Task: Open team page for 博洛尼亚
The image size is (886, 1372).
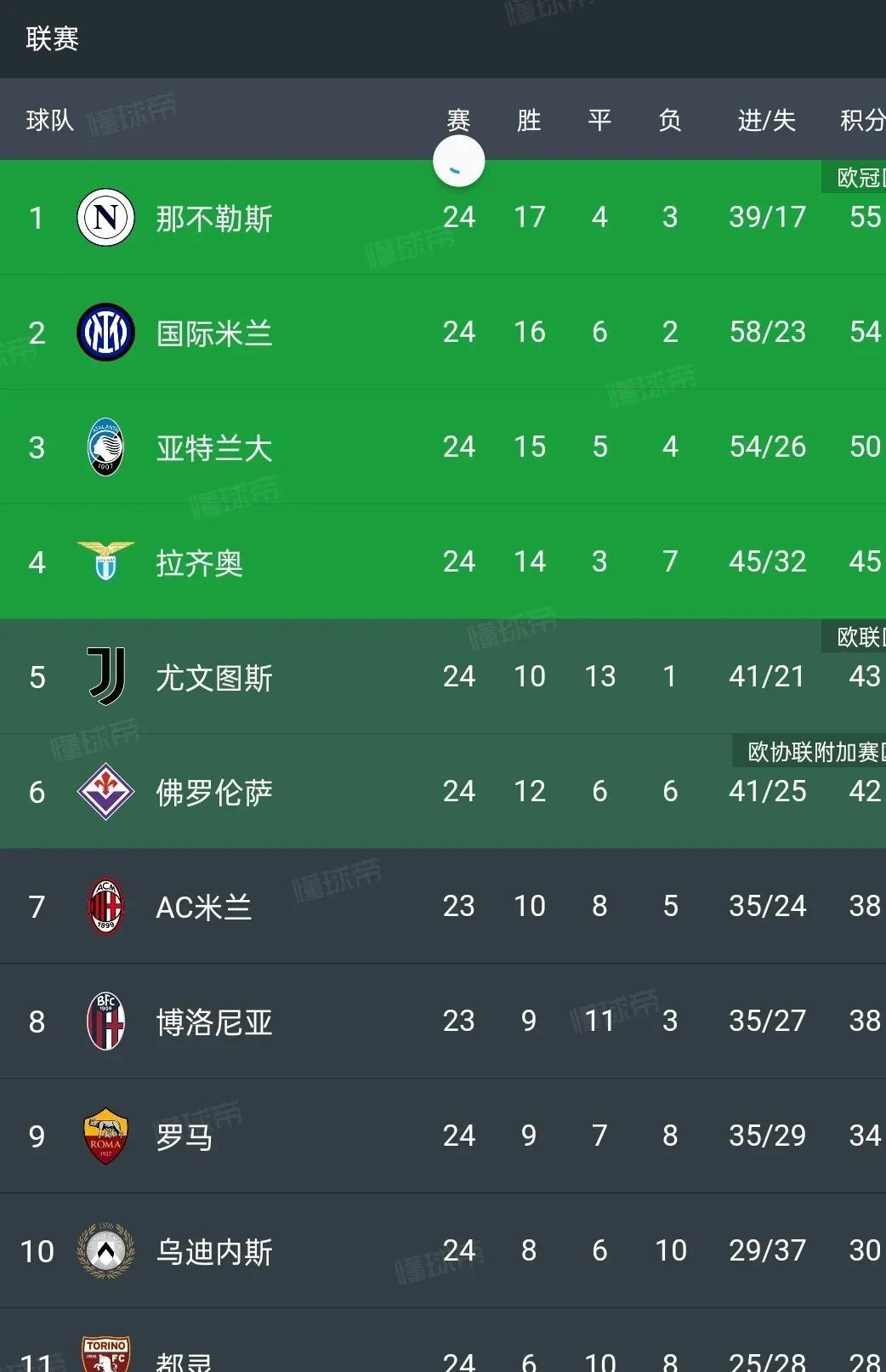Action: [x=215, y=1021]
